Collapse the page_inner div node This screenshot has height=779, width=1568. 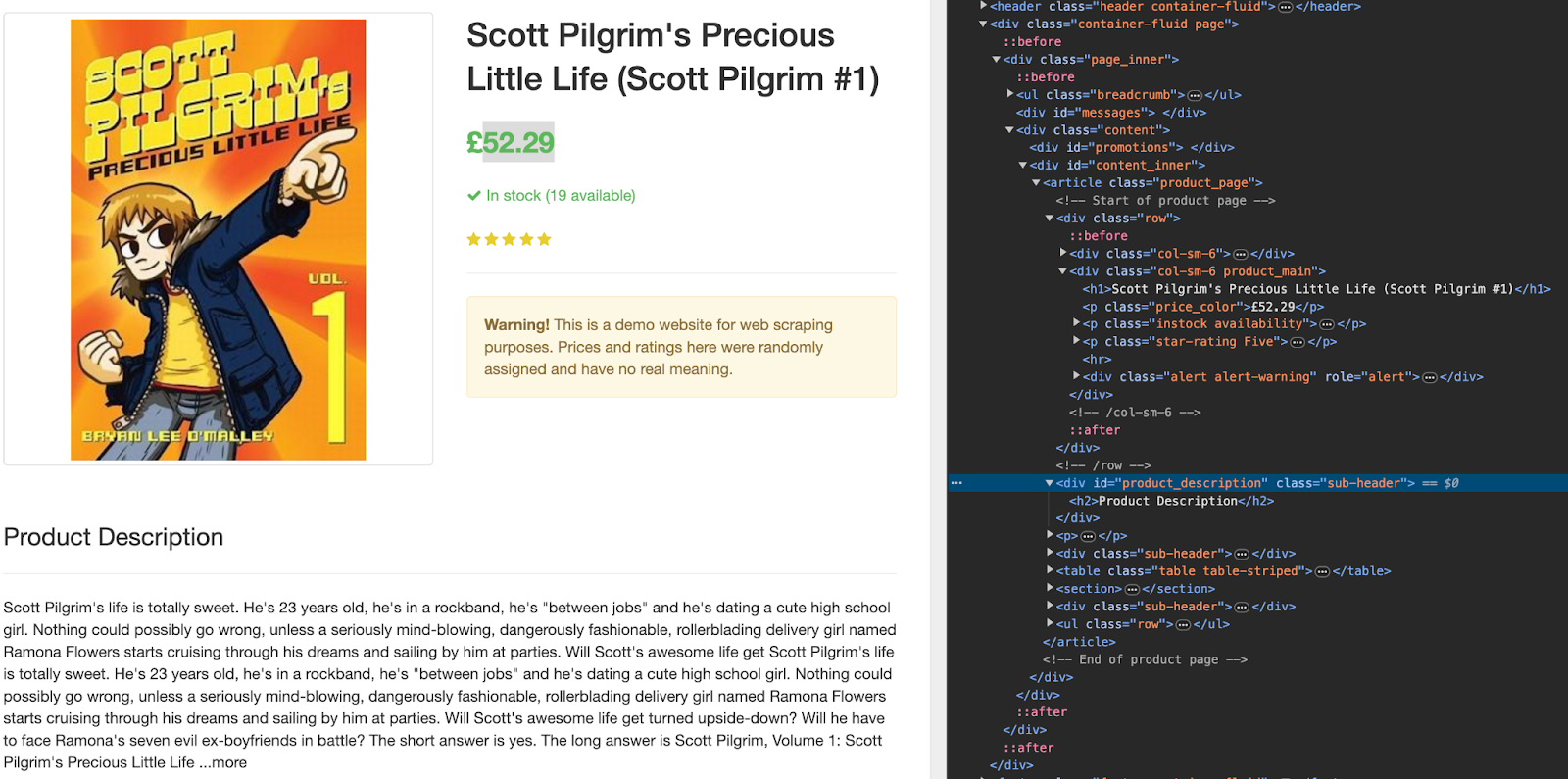[x=997, y=59]
